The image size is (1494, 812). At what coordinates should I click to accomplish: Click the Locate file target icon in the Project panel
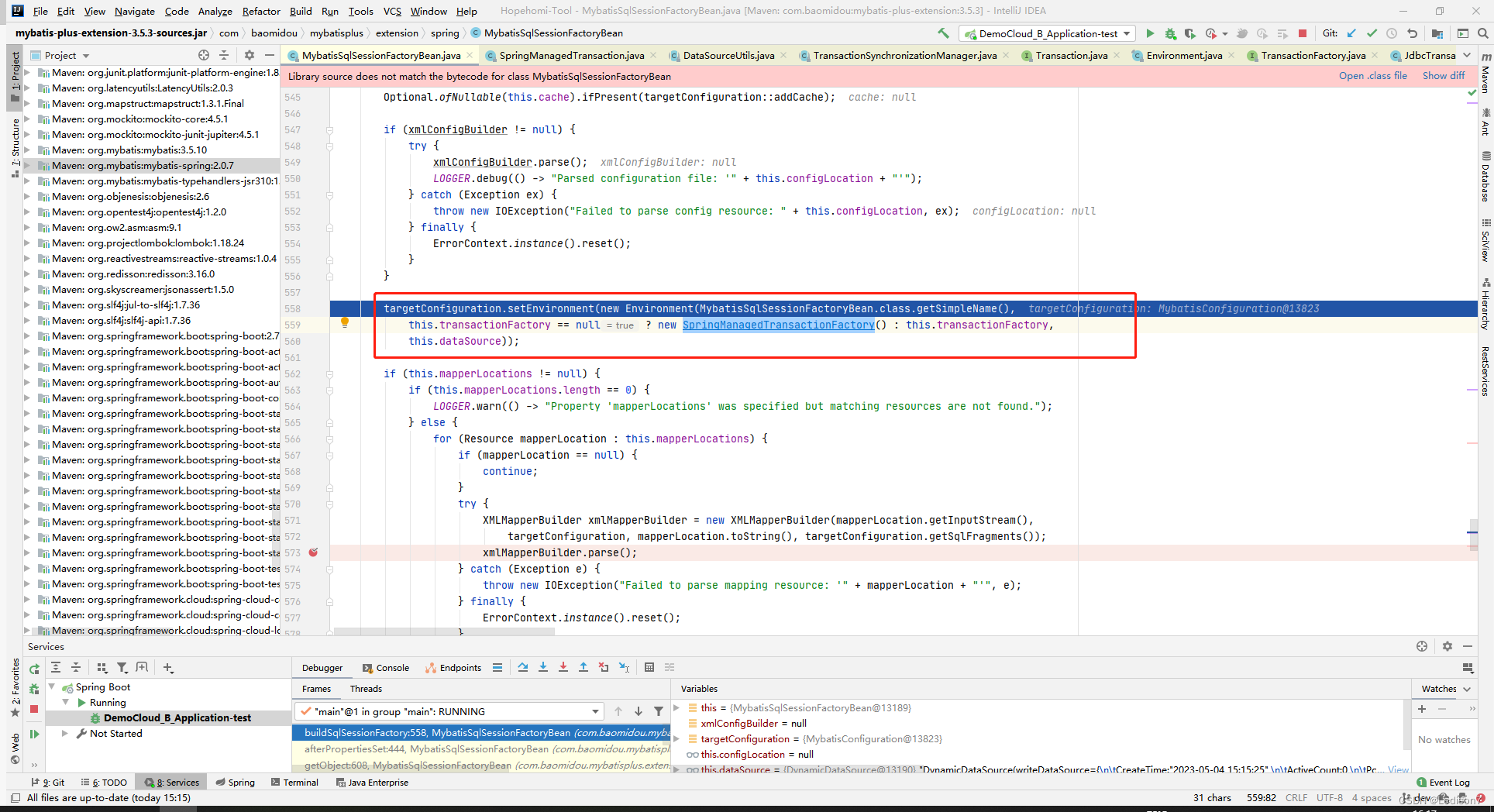click(x=204, y=55)
